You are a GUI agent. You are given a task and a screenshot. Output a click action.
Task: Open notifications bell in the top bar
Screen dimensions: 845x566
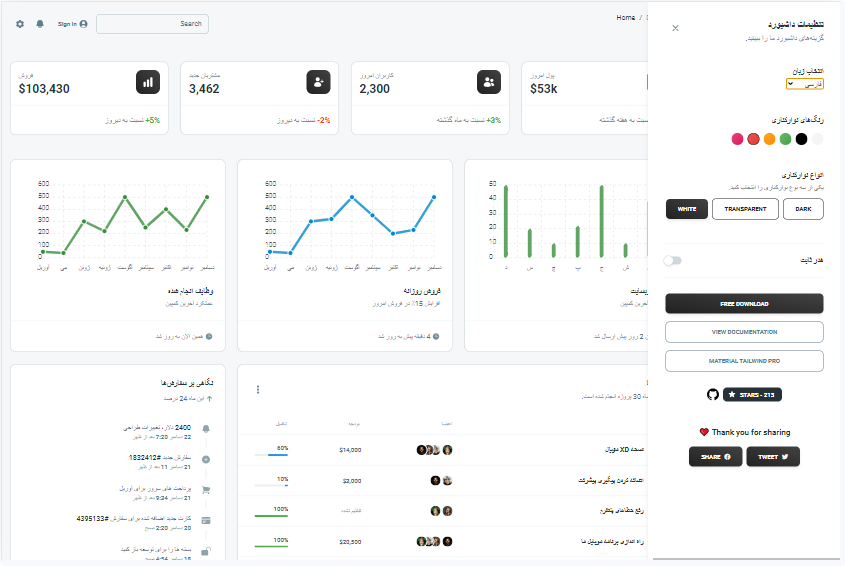[x=40, y=24]
